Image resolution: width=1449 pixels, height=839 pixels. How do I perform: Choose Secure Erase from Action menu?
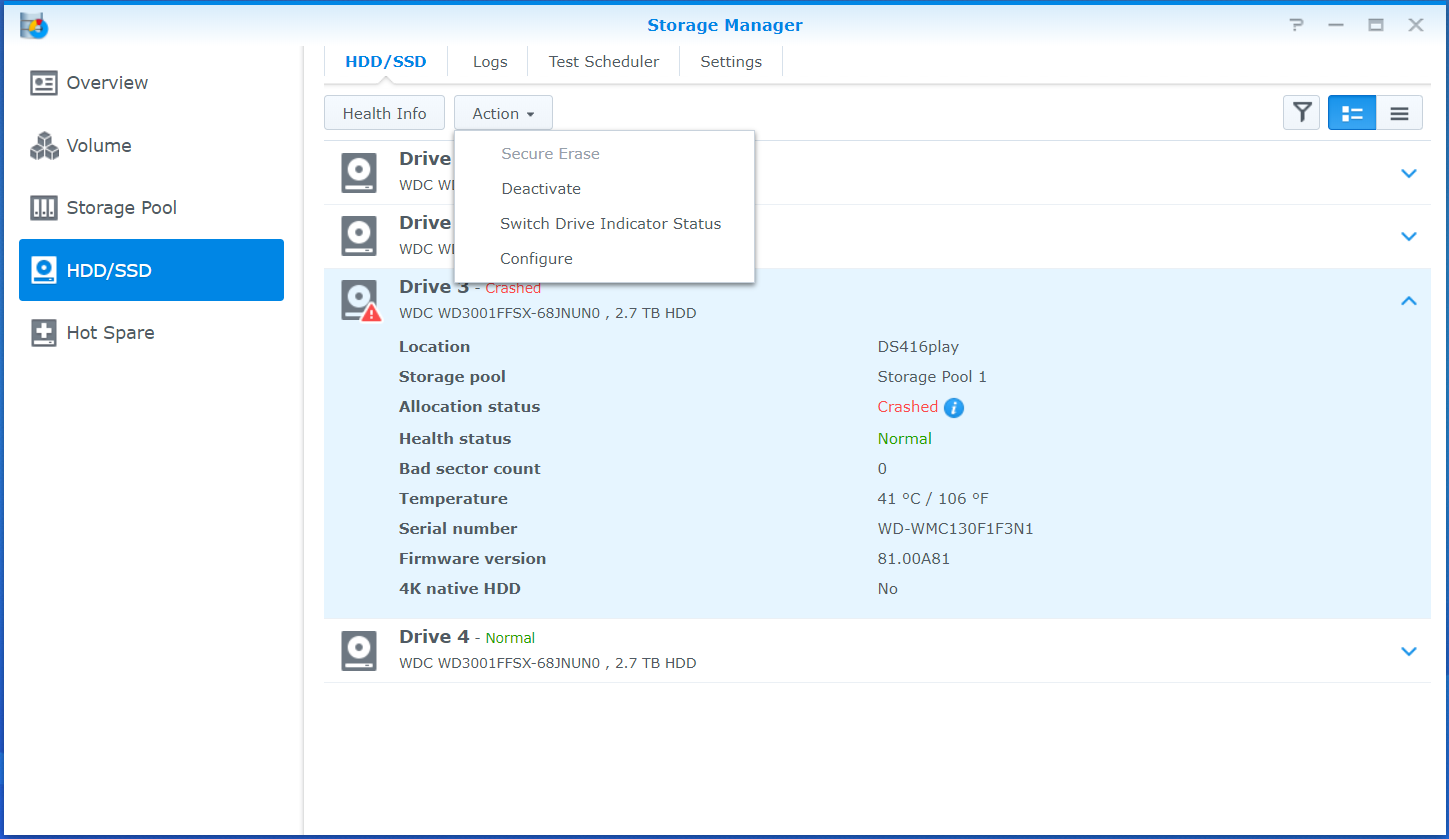pos(604,154)
